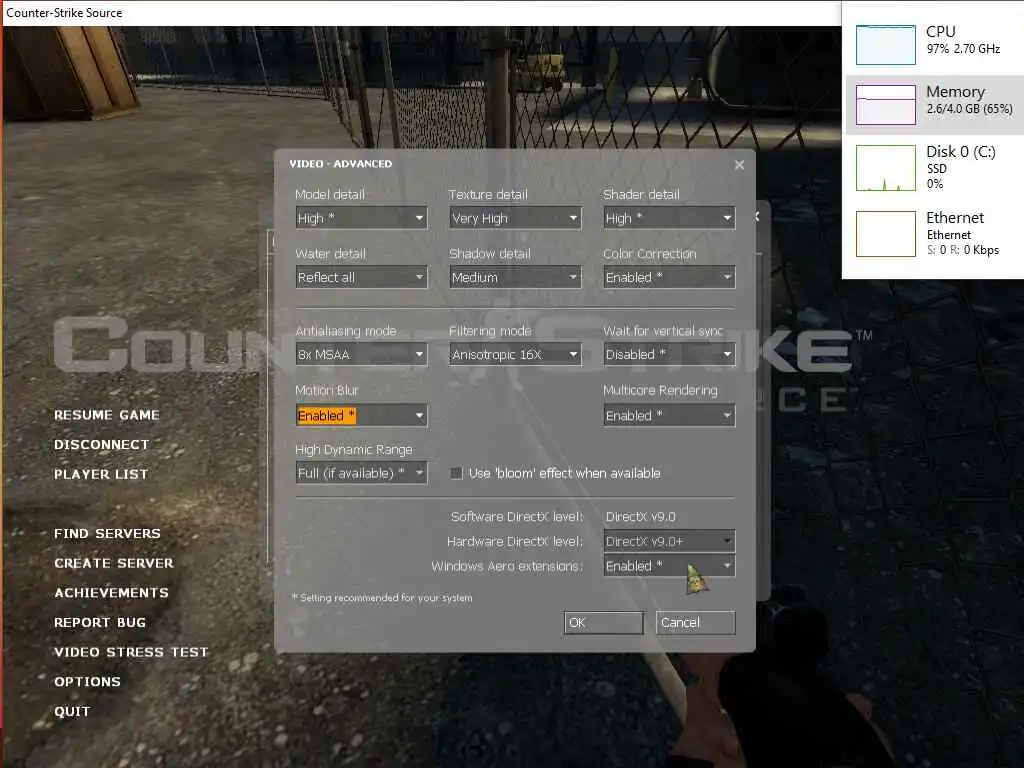This screenshot has height=768, width=1024.
Task: Open Options from main menu
Action: [87, 682]
